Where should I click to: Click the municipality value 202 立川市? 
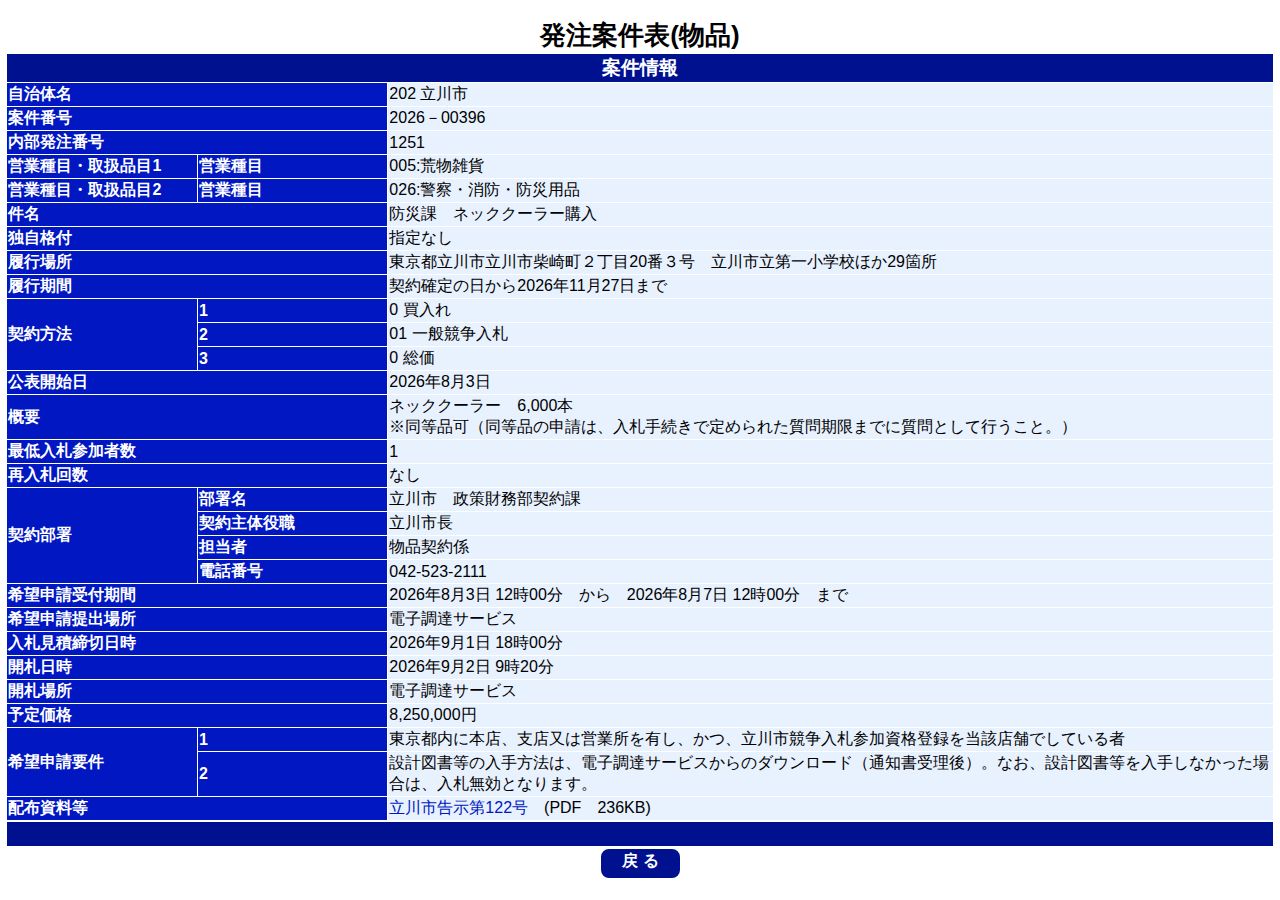[428, 94]
